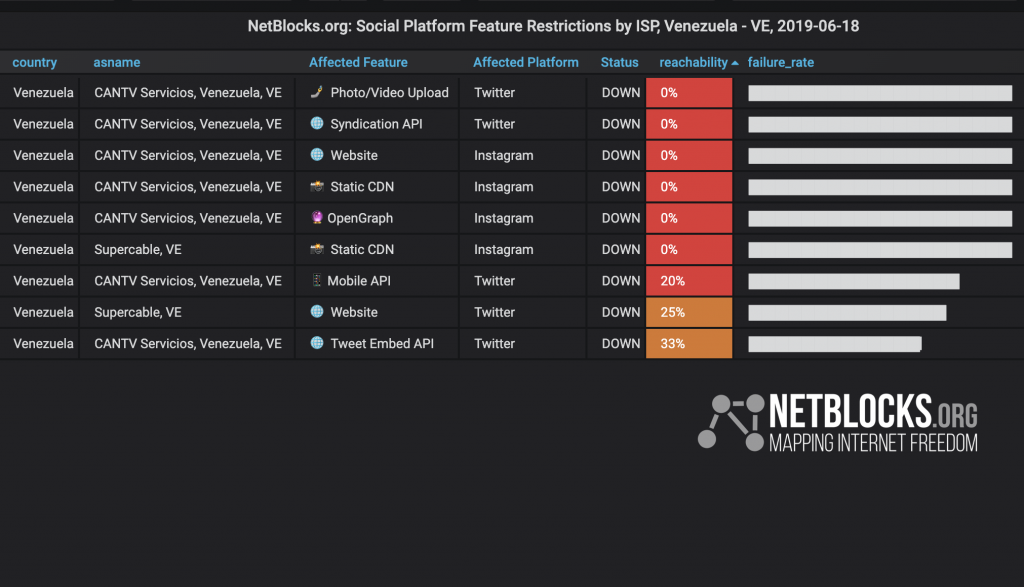Image resolution: width=1024 pixels, height=587 pixels.
Task: Sort by the country column header
Action: point(35,62)
